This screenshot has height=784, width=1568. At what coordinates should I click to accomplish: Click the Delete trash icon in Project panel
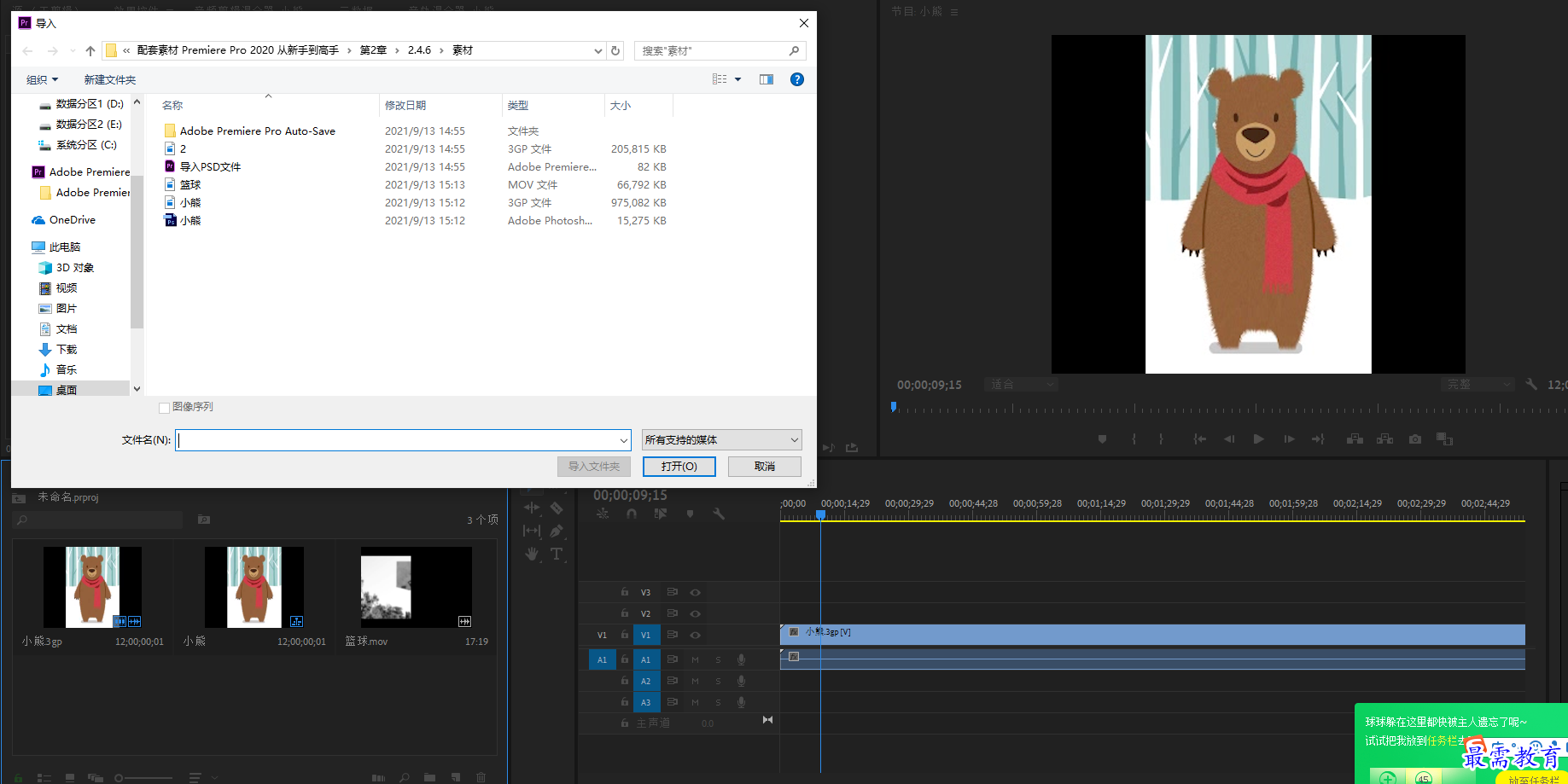click(x=481, y=777)
